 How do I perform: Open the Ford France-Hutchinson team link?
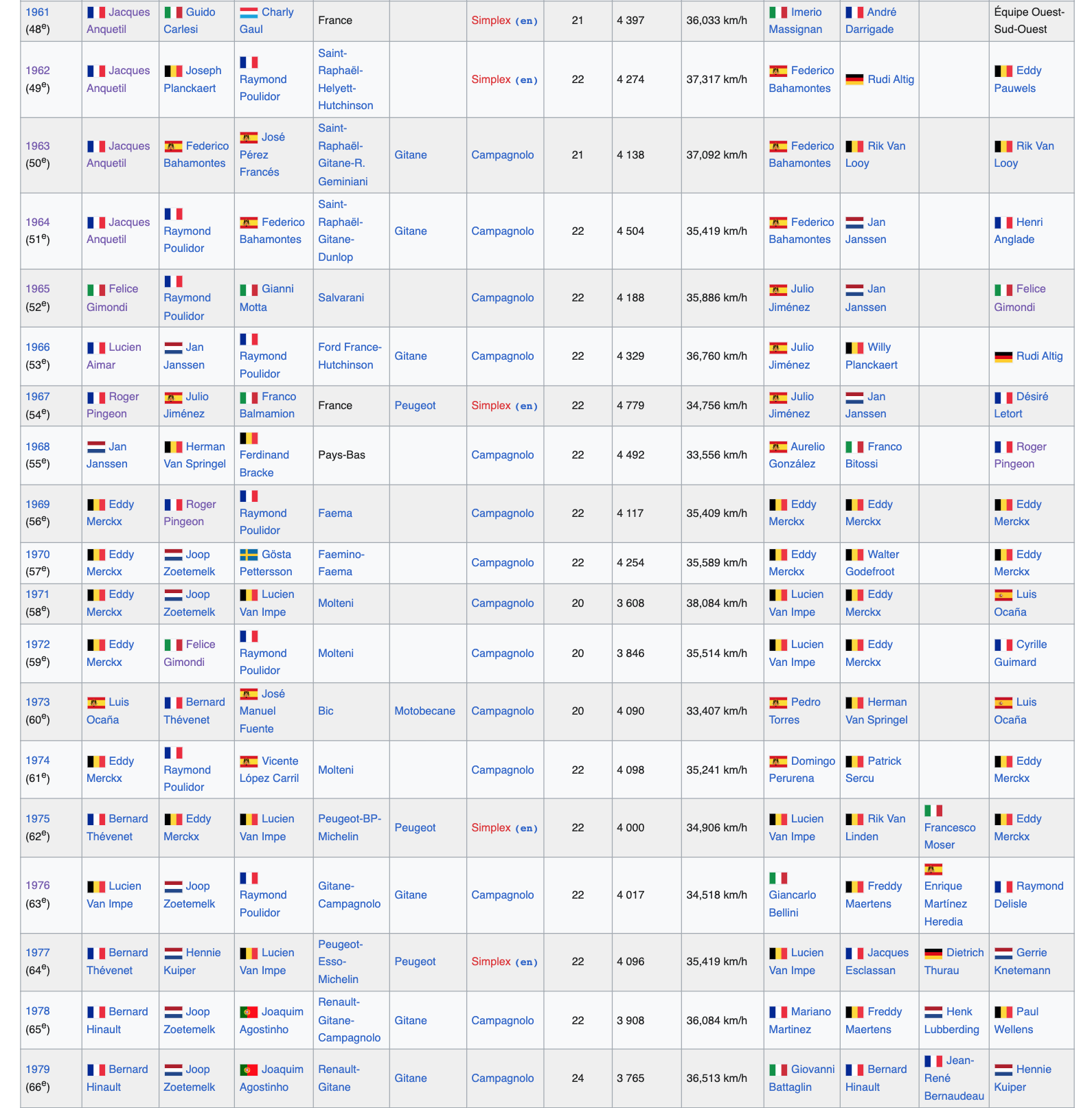click(x=350, y=356)
